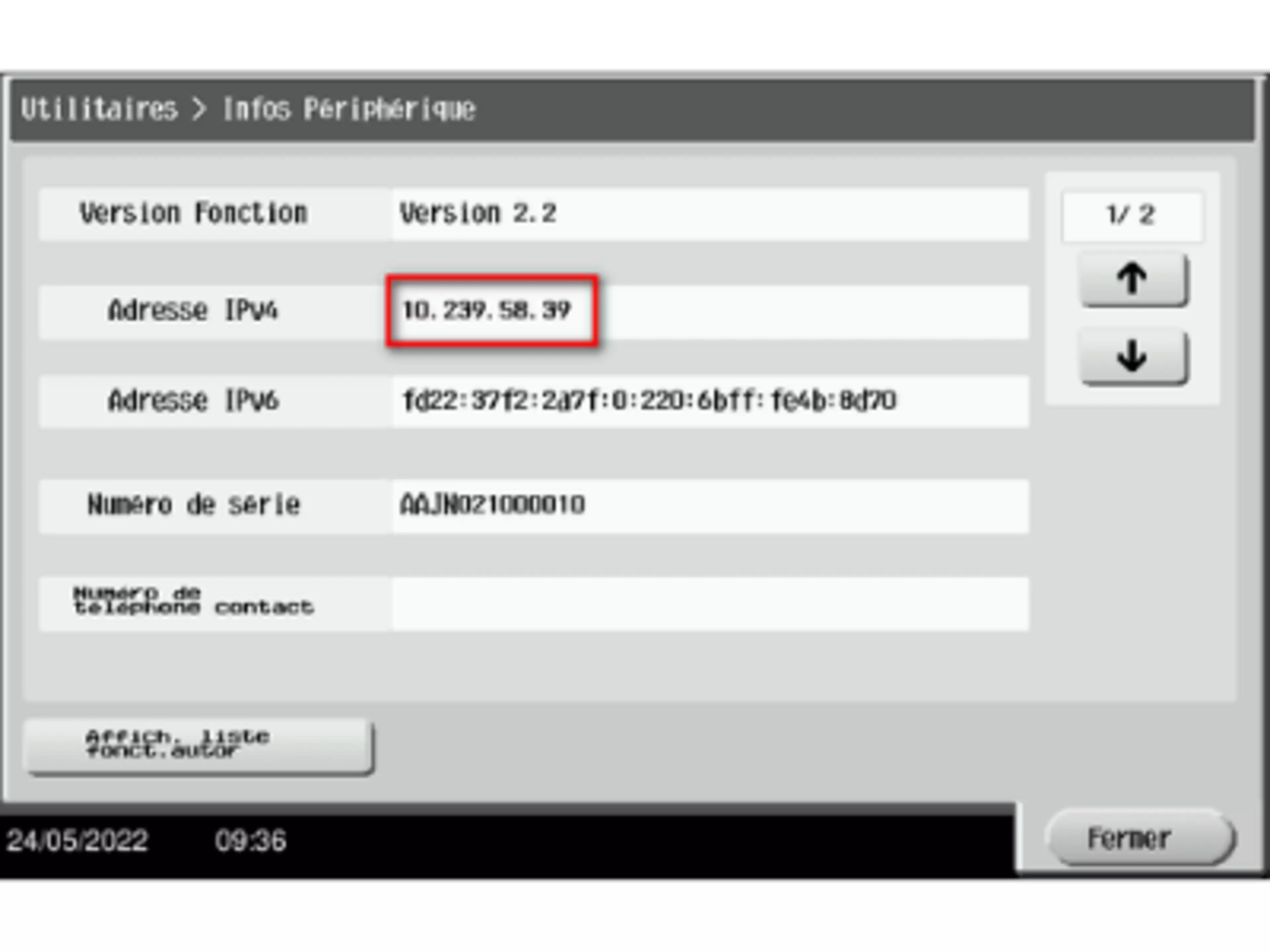Viewport: 1270px width, 952px height.
Task: Click the time 09:36 in status bar
Action: [250, 841]
